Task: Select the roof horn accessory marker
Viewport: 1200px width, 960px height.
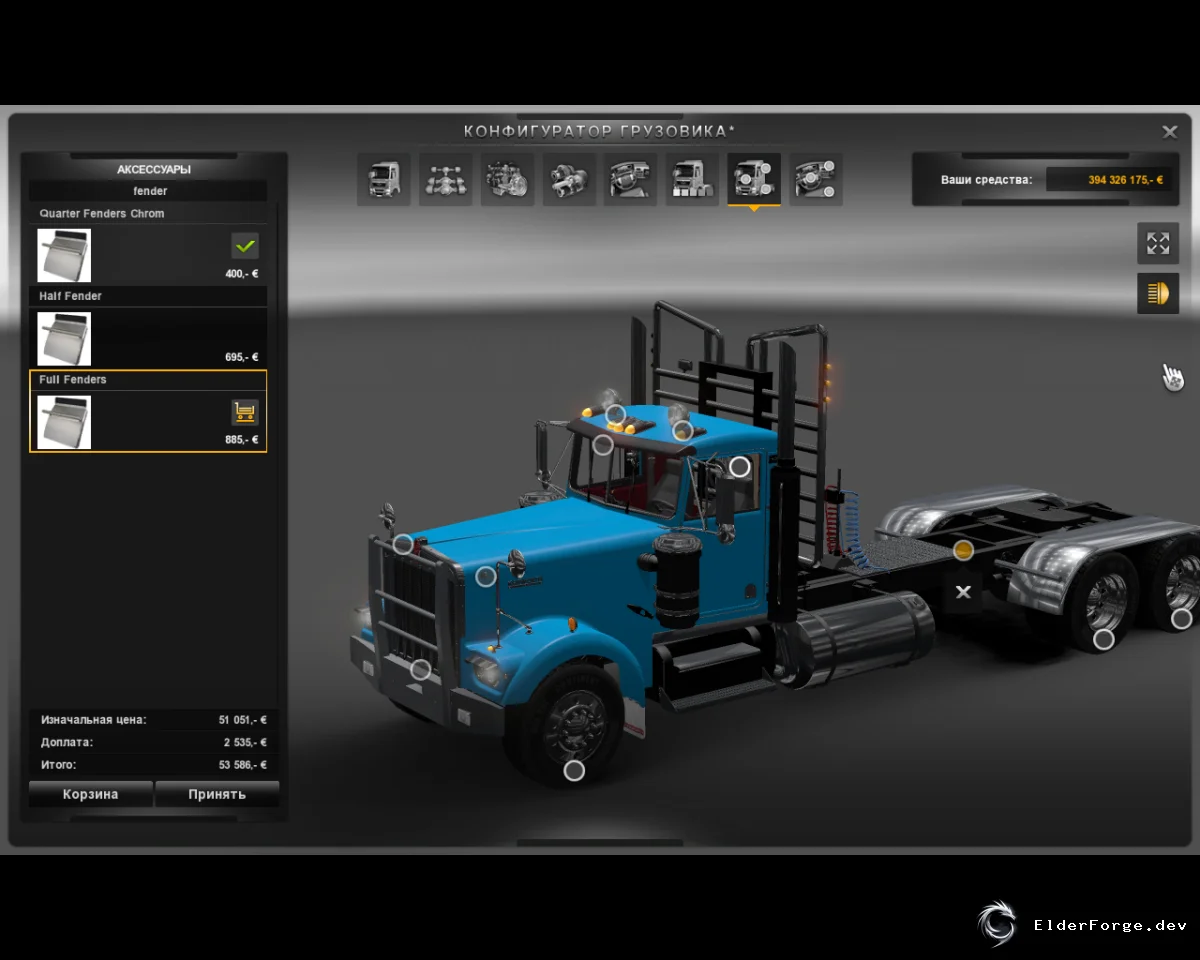Action: [683, 431]
